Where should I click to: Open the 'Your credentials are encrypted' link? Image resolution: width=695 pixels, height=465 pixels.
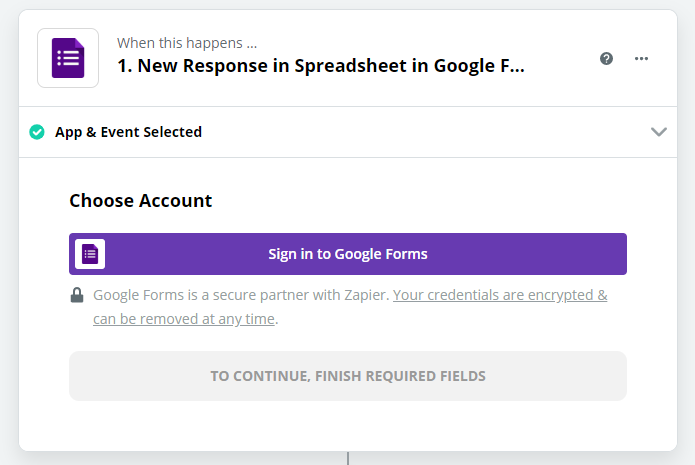(500, 295)
